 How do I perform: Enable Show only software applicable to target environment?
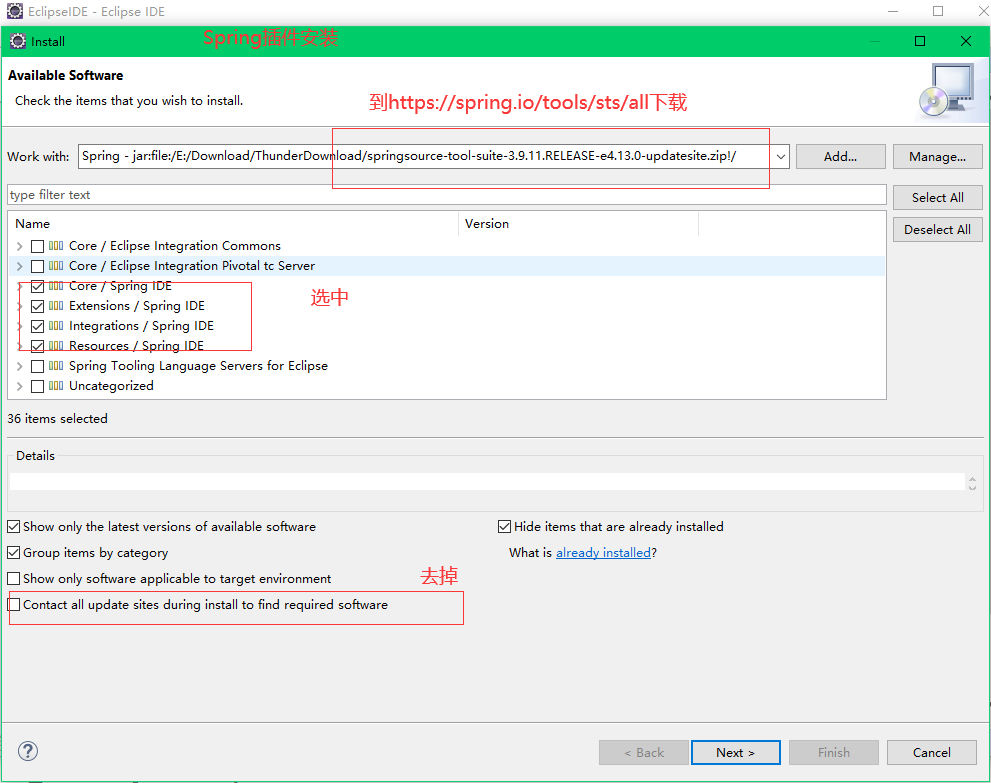pos(13,578)
